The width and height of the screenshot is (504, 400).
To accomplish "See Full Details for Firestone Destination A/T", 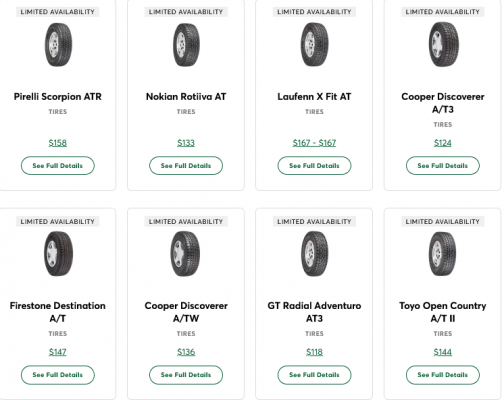I will (58, 375).
